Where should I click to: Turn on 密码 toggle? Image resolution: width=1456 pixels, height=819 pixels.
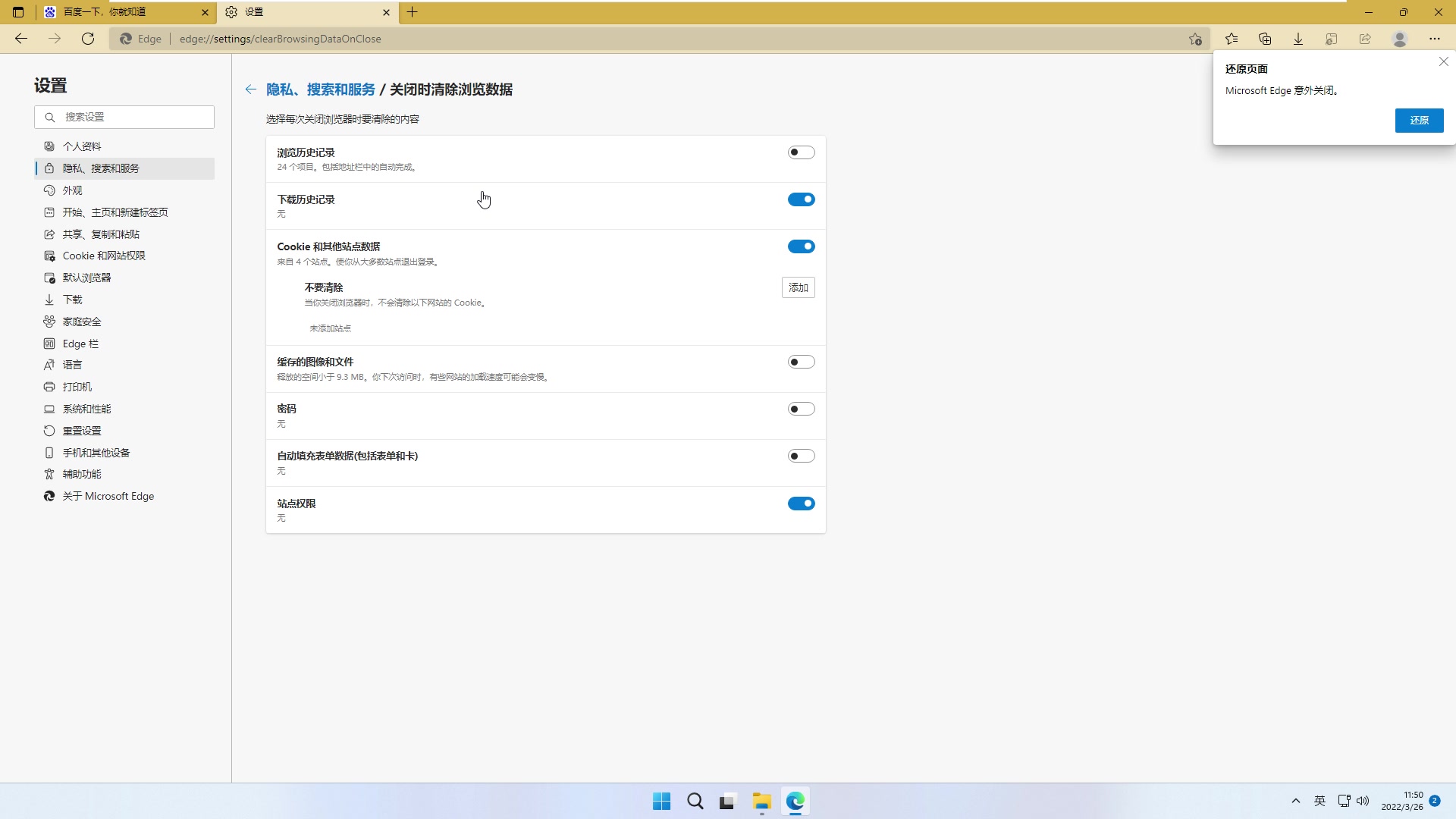(x=801, y=409)
